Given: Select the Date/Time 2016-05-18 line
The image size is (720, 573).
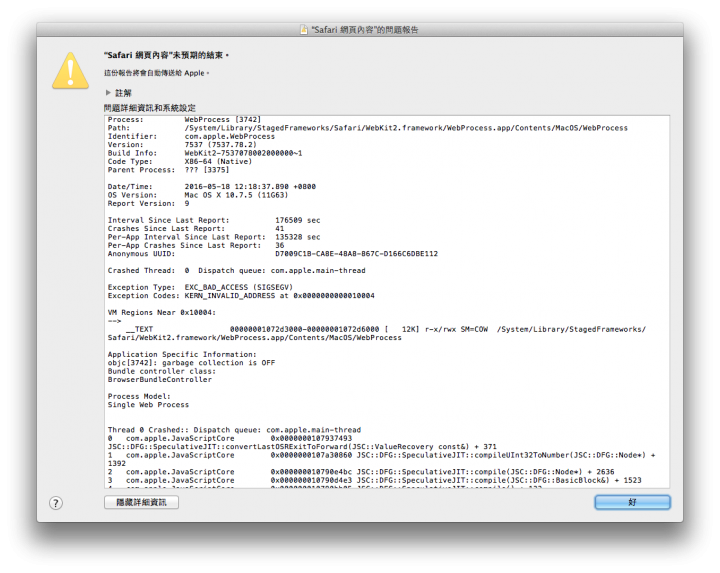Looking at the screenshot, I should coord(212,187).
